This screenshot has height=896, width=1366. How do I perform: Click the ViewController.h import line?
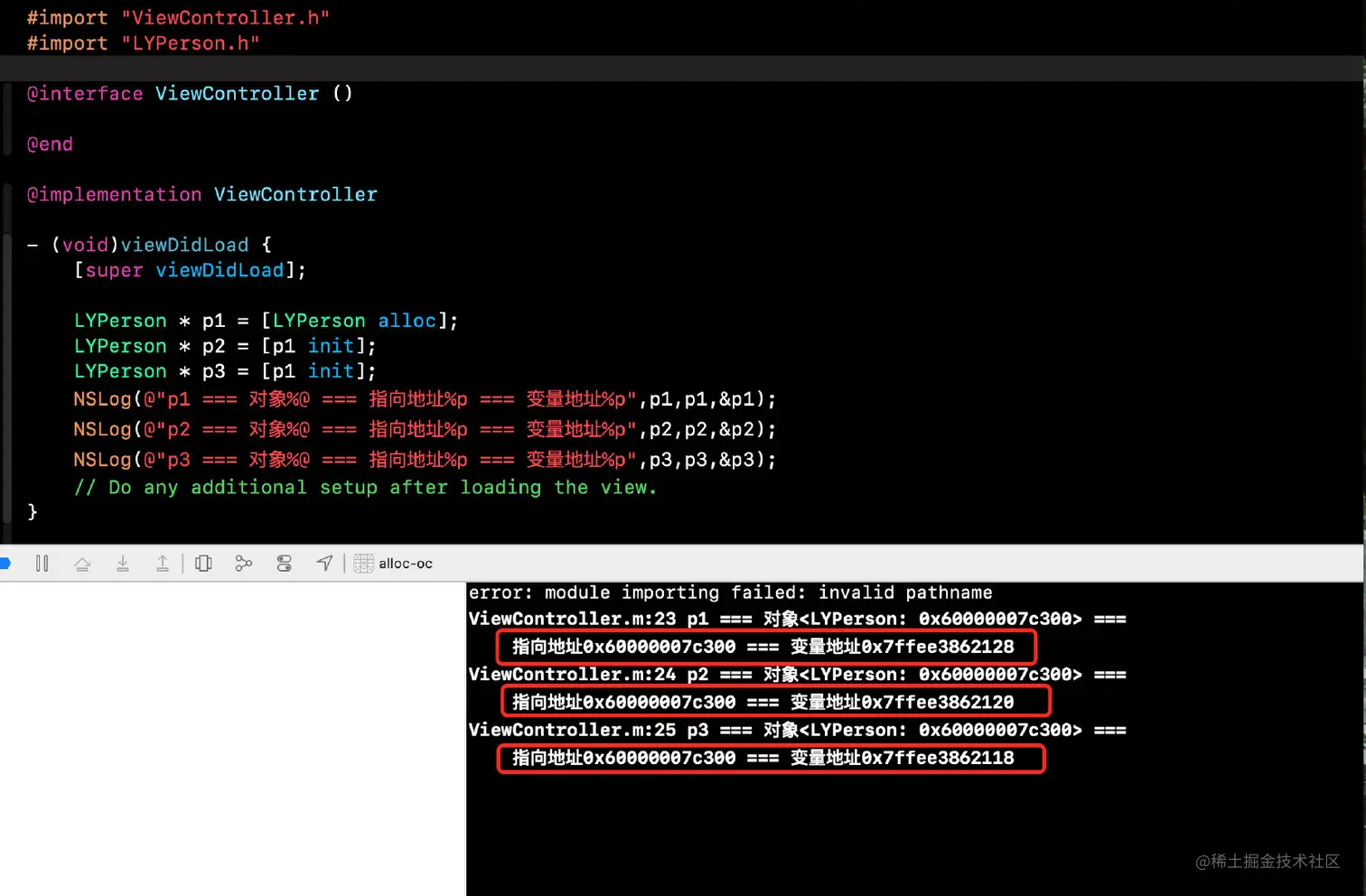tap(178, 18)
